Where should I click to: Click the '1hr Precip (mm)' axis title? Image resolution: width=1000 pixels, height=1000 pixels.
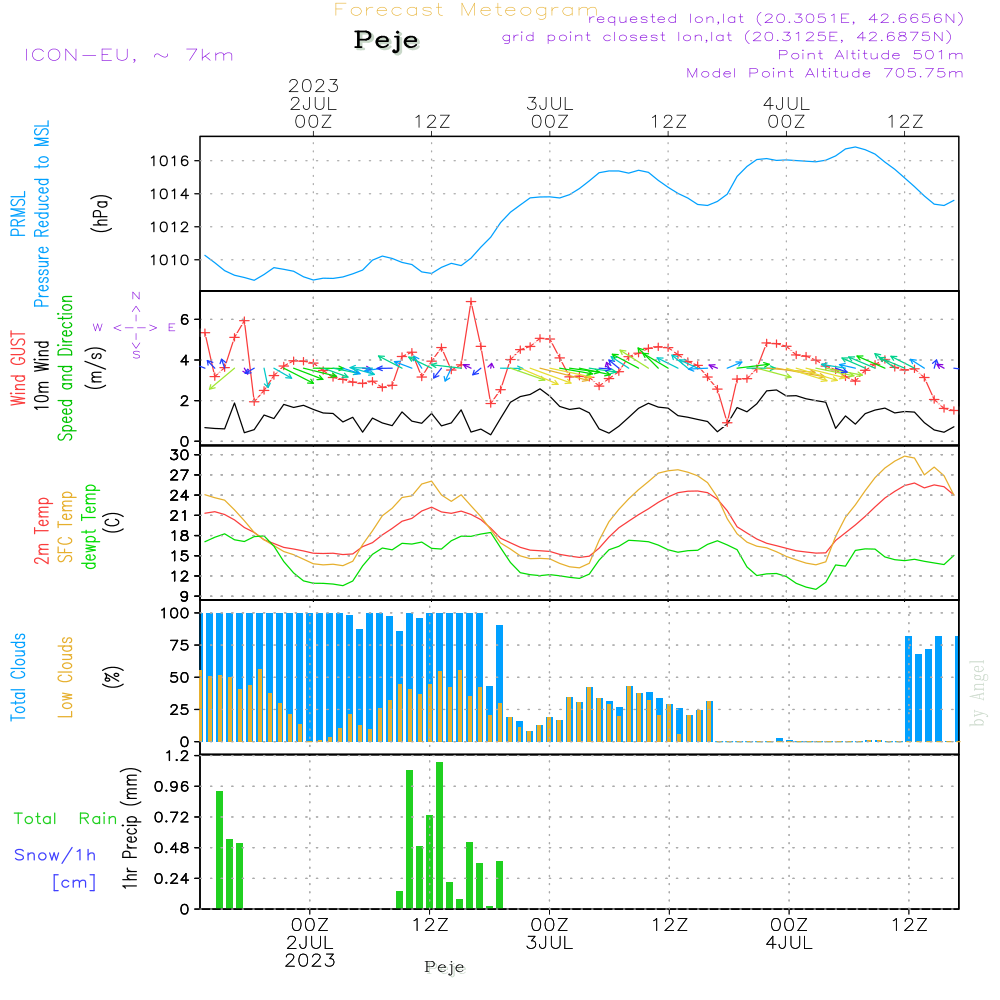130,828
